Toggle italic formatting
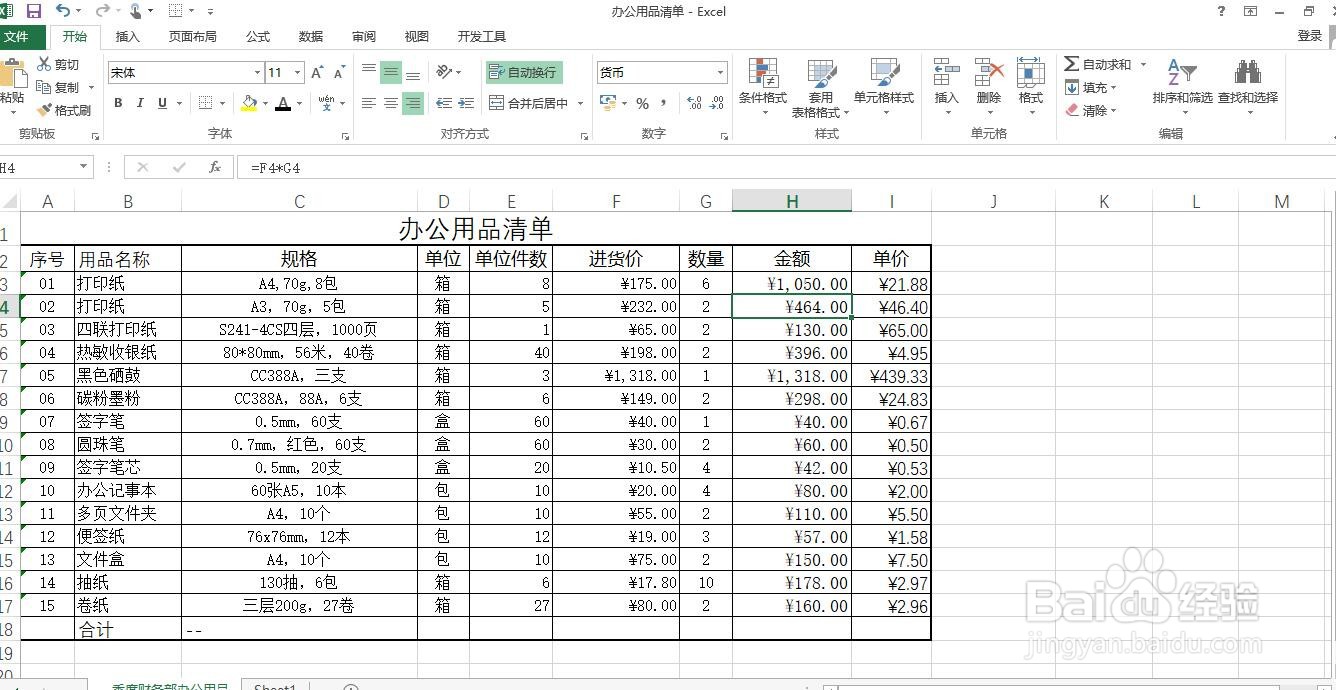This screenshot has width=1336, height=690. tap(140, 103)
